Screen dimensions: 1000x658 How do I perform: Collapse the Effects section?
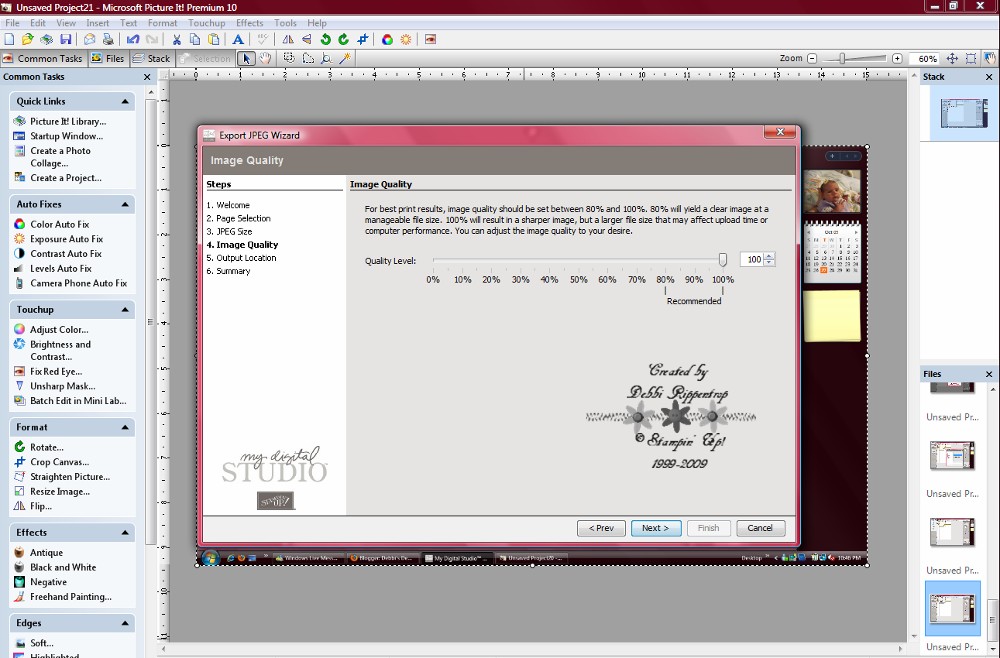tap(125, 532)
